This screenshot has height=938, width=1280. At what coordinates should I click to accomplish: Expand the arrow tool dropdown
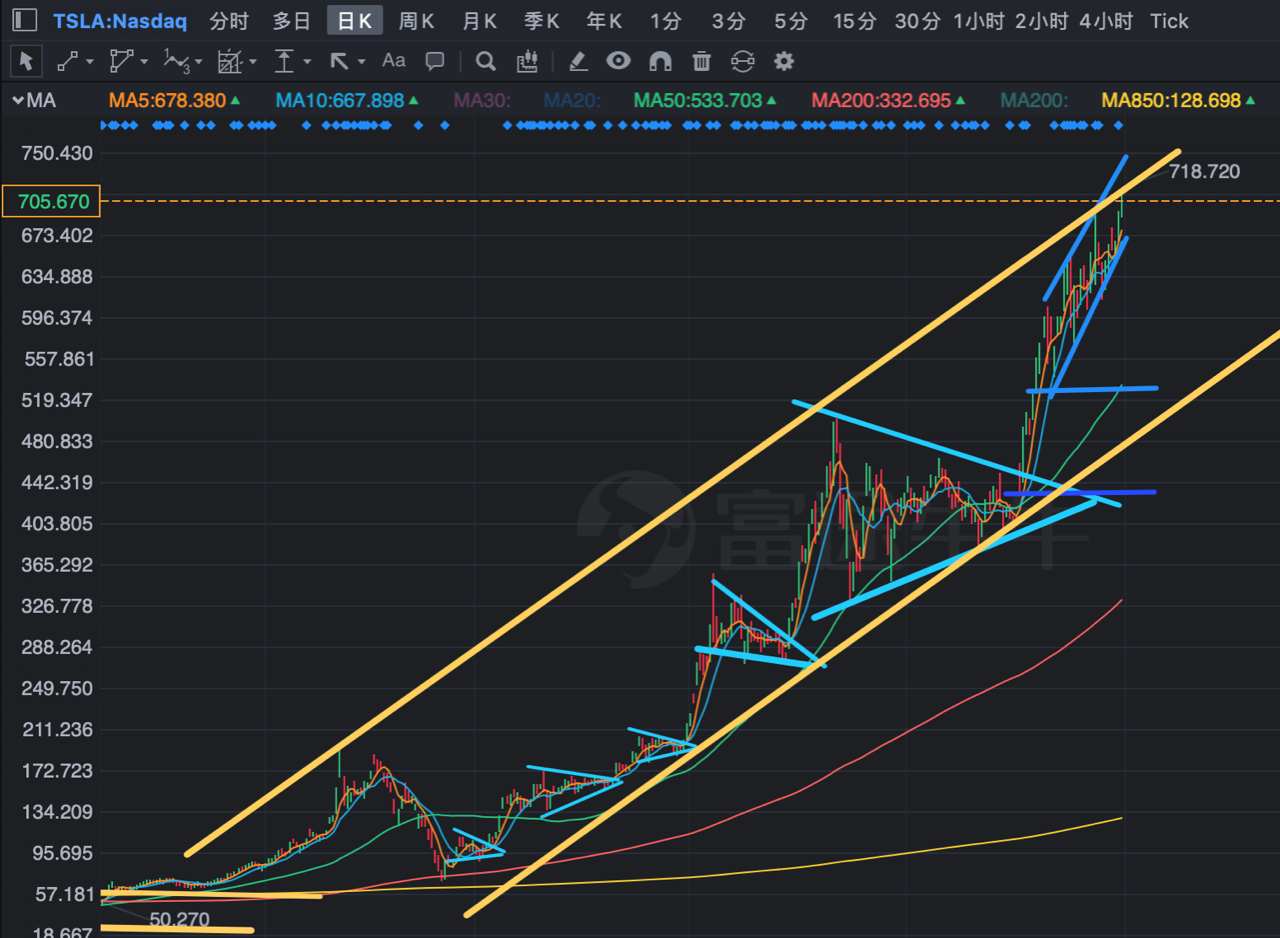click(x=361, y=62)
